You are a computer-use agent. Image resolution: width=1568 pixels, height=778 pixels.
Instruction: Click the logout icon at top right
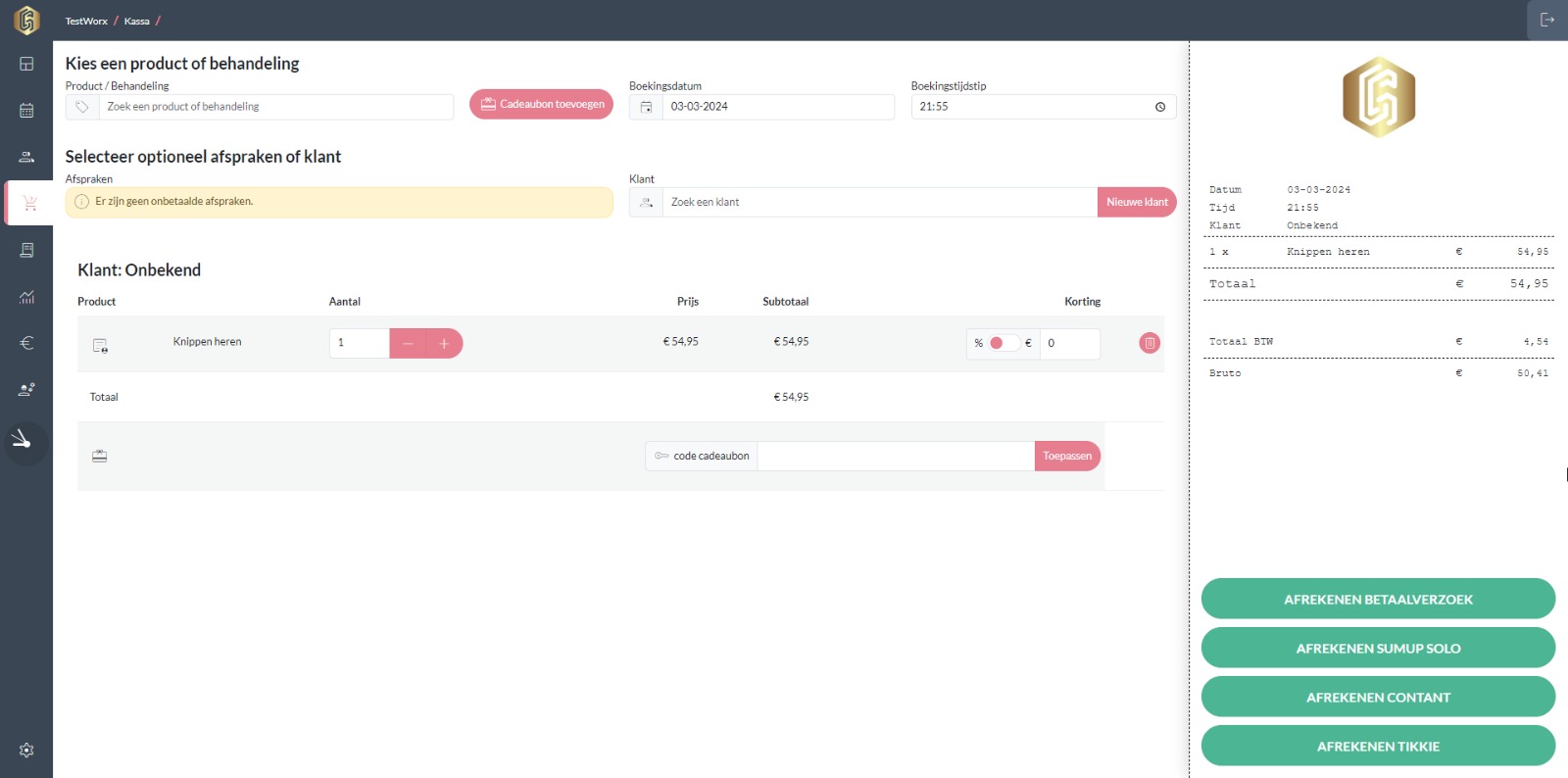click(1547, 20)
